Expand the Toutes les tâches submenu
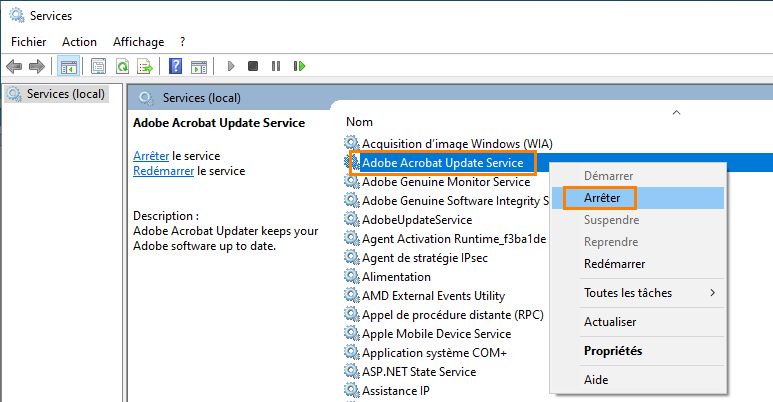 (638, 293)
